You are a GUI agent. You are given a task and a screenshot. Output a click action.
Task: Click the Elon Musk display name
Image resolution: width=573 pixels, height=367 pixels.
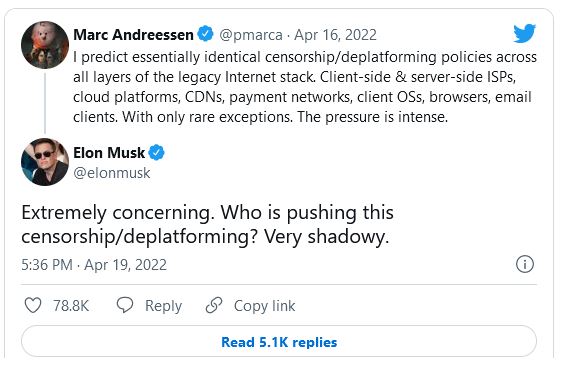coord(109,153)
